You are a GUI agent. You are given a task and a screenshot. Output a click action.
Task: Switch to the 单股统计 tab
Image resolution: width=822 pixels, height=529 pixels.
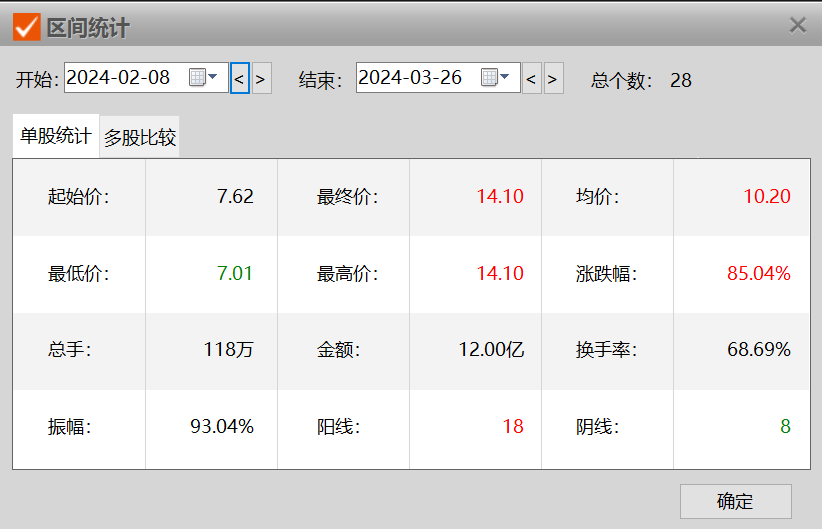click(56, 136)
